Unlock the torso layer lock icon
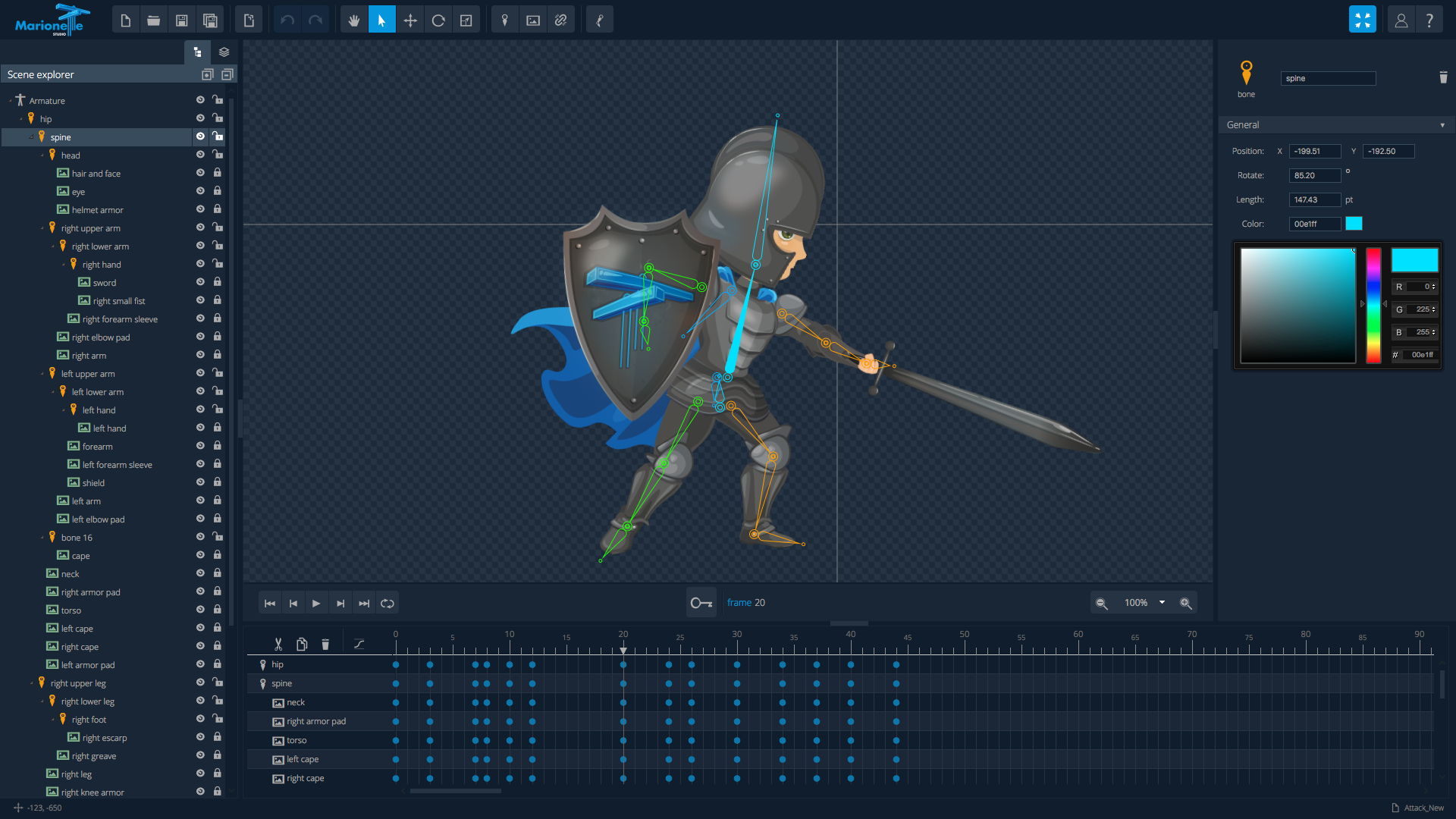Viewport: 1456px width, 819px height. coord(218,610)
